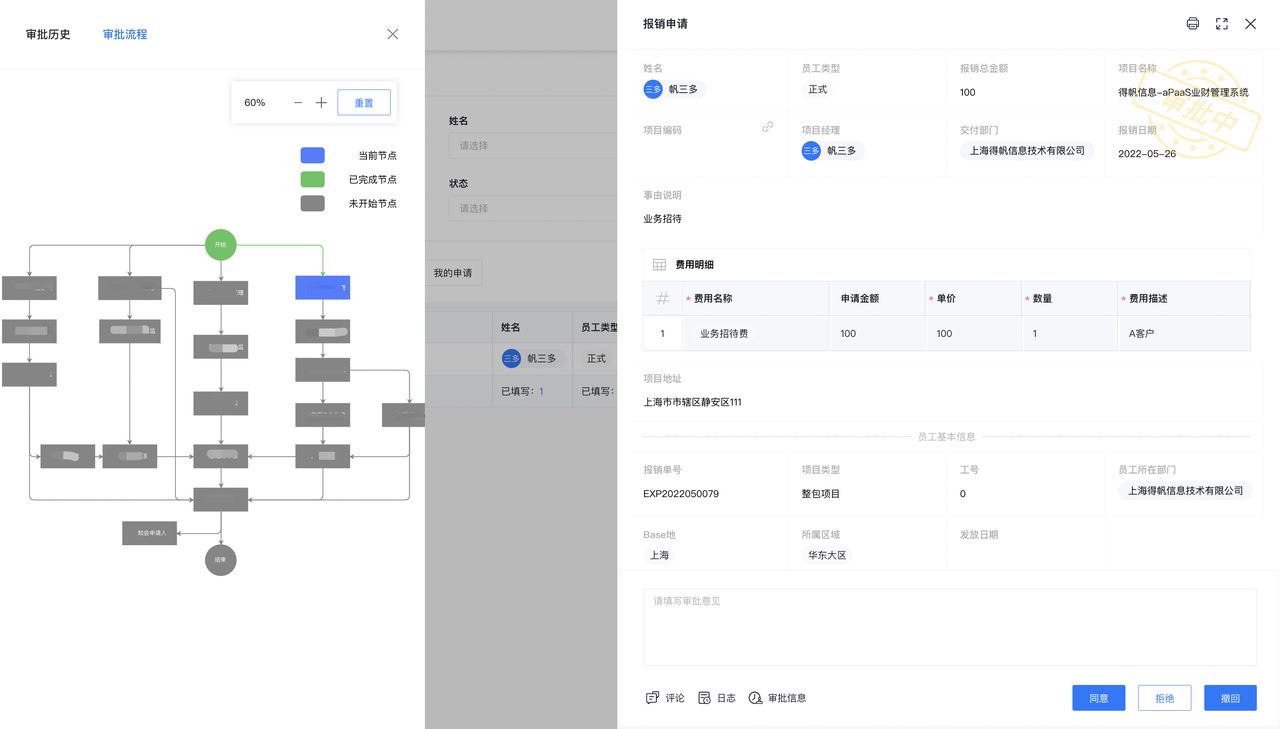The width and height of the screenshot is (1280, 729).
Task: Zoom out the flowchart with the minus icon
Action: [298, 103]
